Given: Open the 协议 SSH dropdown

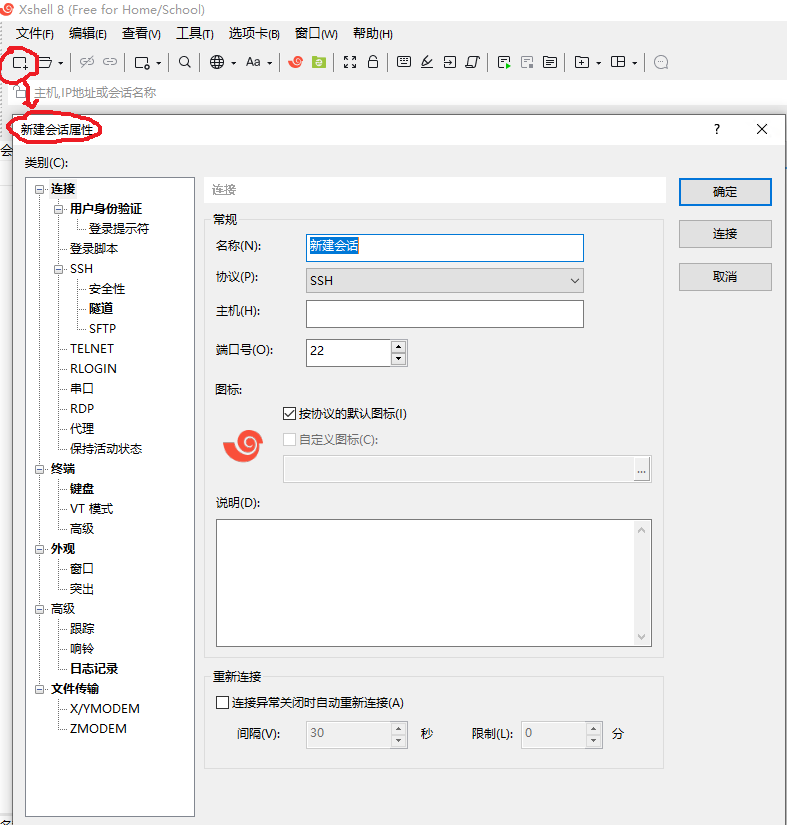Looking at the screenshot, I should [444, 281].
